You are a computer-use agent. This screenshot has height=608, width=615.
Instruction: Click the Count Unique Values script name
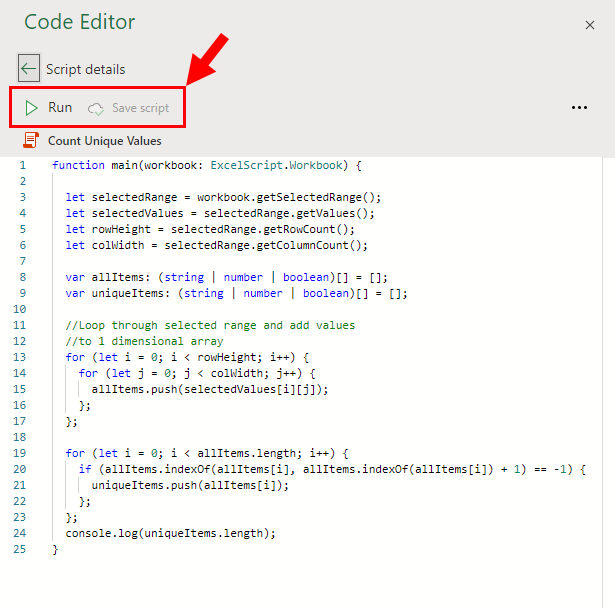pyautogui.click(x=105, y=141)
